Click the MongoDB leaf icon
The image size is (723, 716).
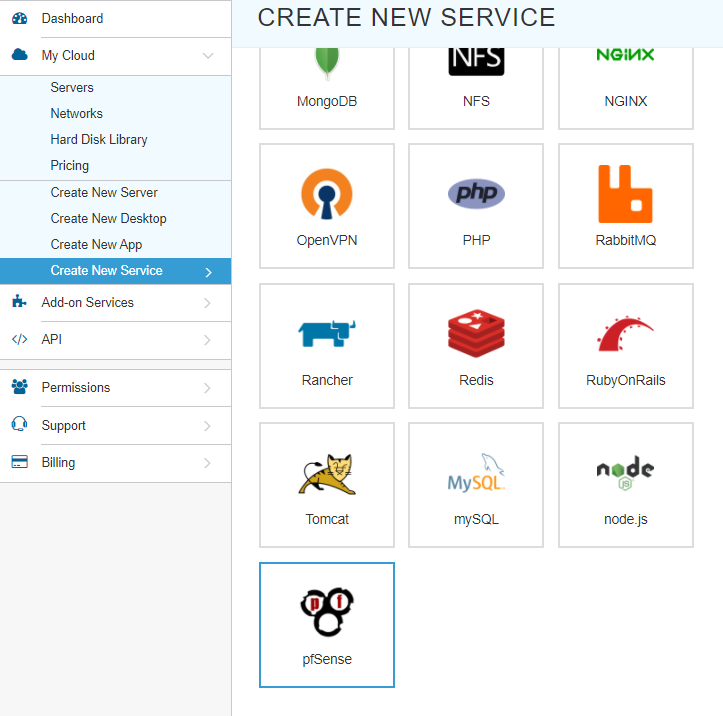pyautogui.click(x=326, y=63)
